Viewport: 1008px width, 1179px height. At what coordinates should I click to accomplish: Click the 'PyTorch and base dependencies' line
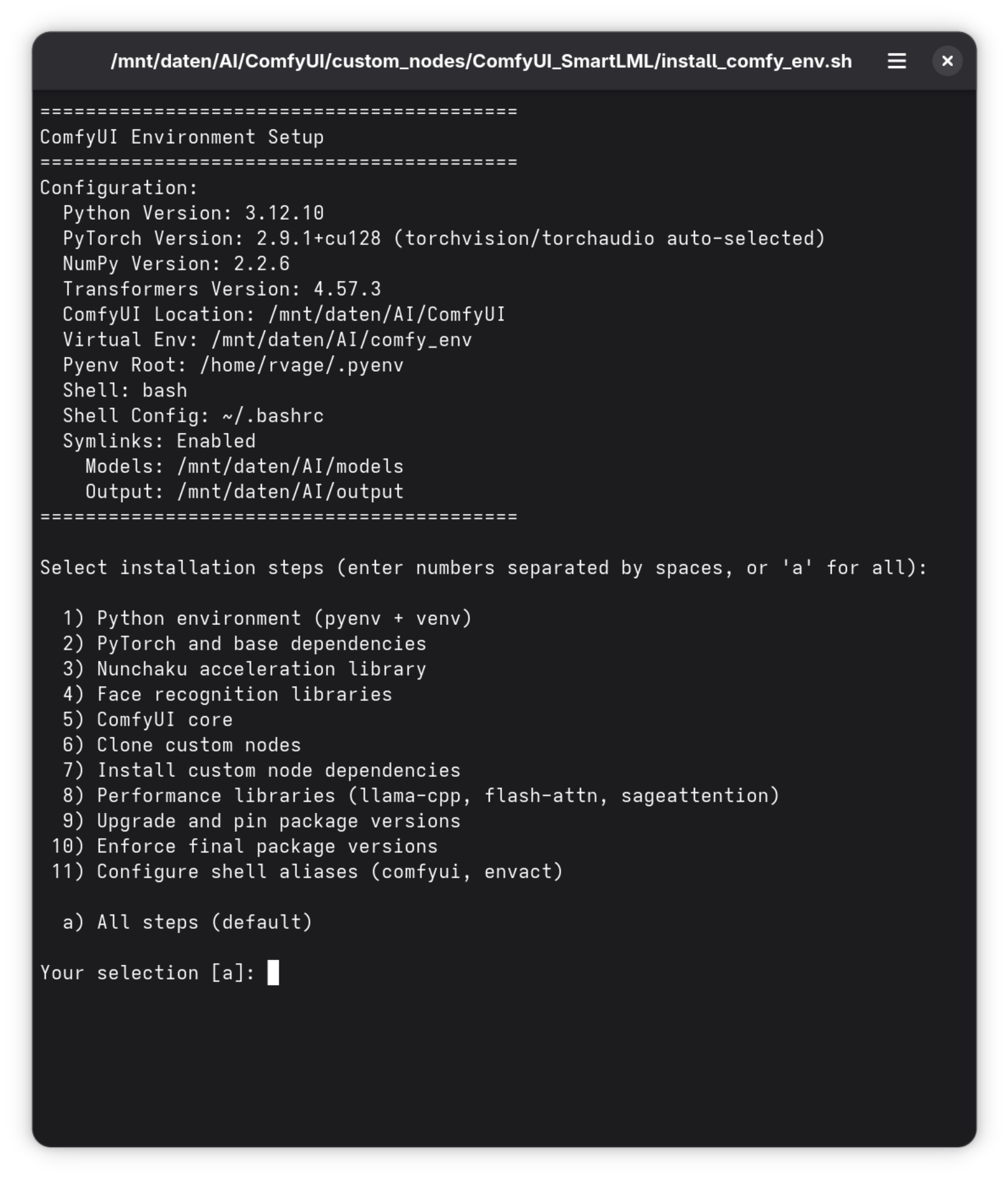(244, 643)
